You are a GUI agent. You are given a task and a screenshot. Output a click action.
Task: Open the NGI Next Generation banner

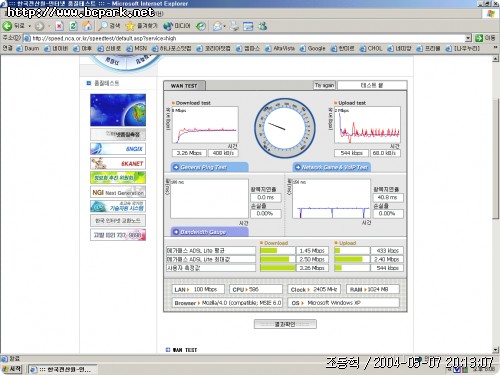coord(118,192)
